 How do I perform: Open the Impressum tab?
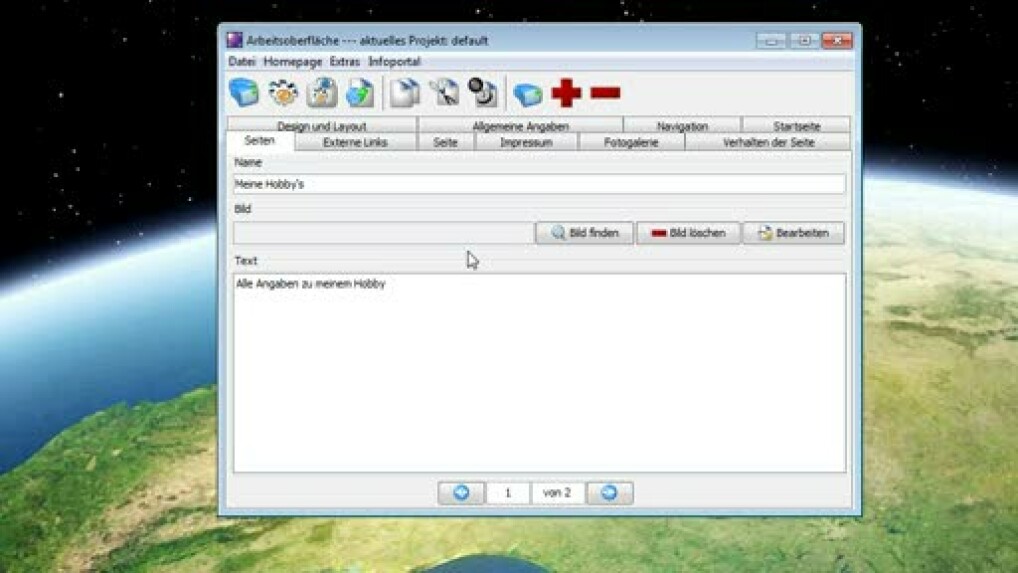point(526,142)
